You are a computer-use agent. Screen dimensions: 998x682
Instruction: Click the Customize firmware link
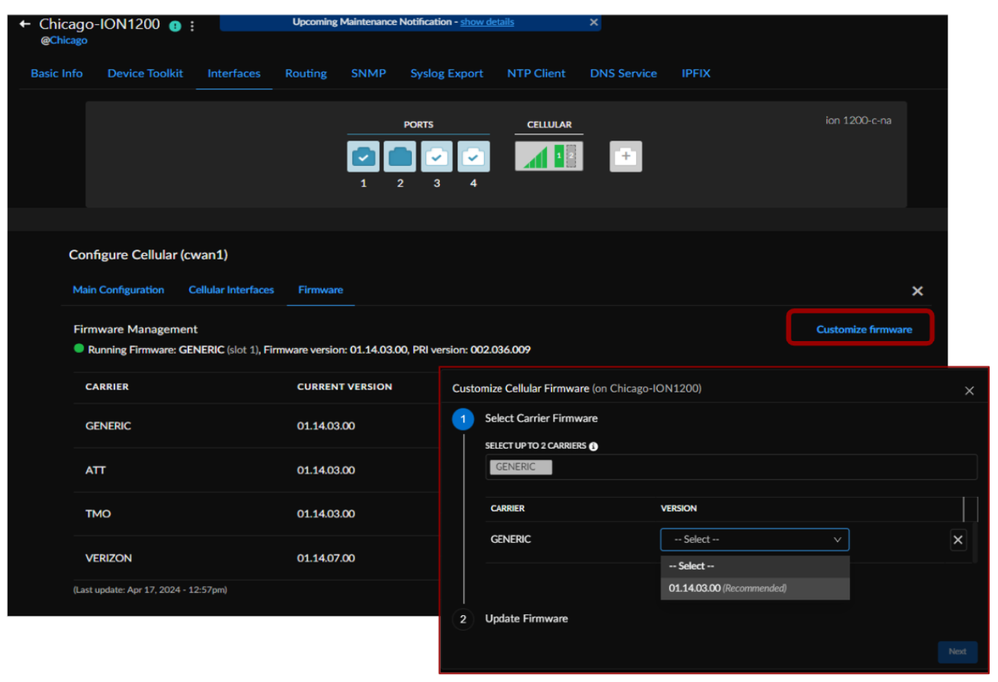863,329
